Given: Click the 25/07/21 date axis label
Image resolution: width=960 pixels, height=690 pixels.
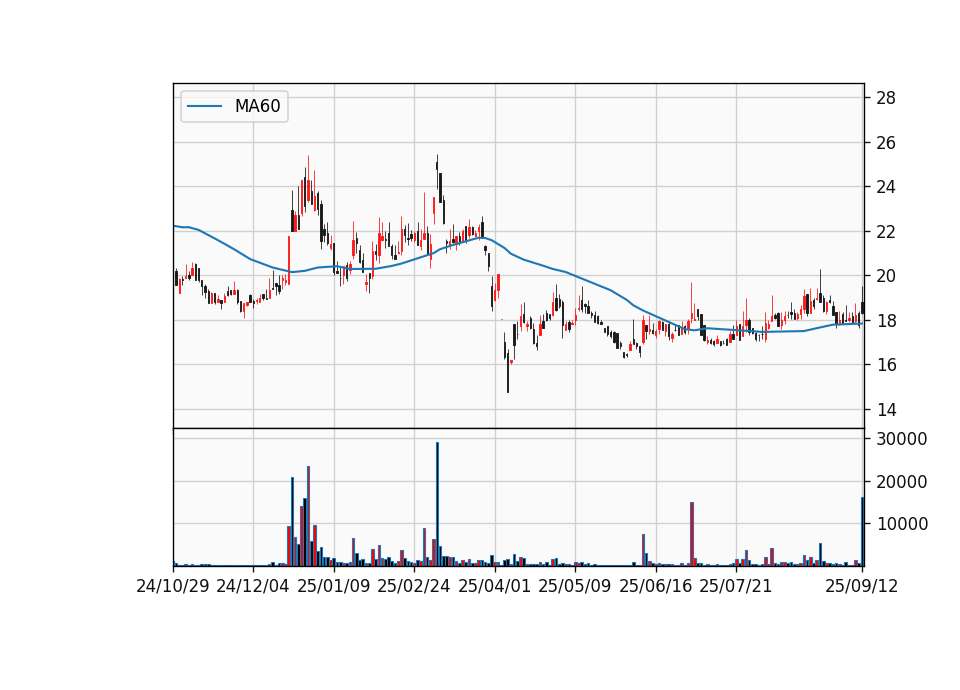Looking at the screenshot, I should [x=736, y=586].
